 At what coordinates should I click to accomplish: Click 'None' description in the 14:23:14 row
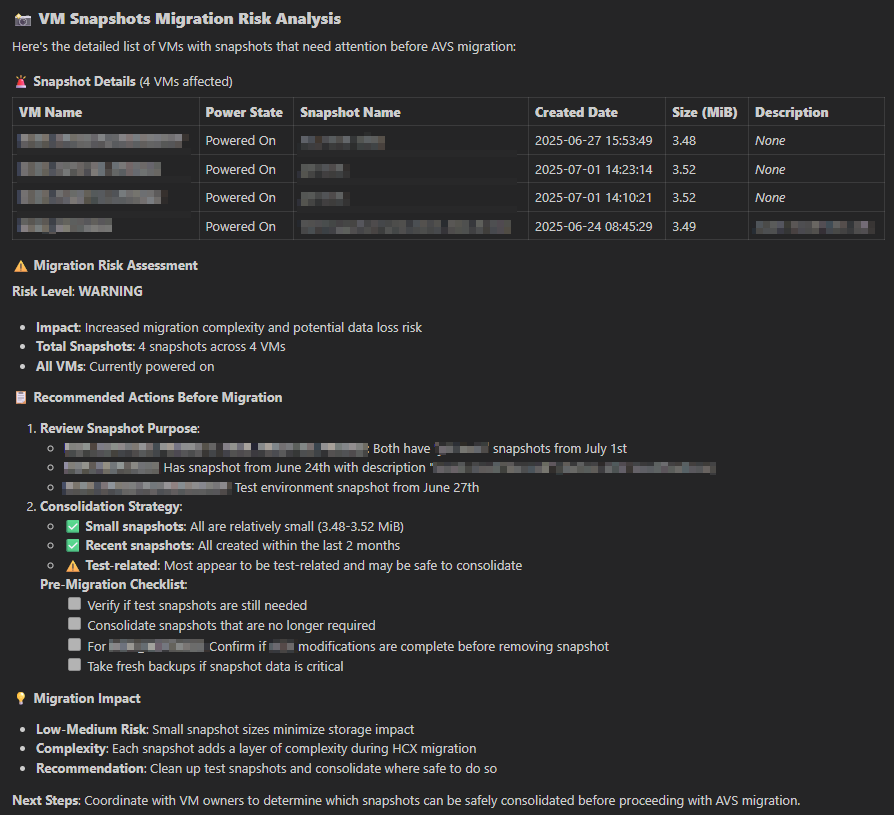tap(770, 170)
